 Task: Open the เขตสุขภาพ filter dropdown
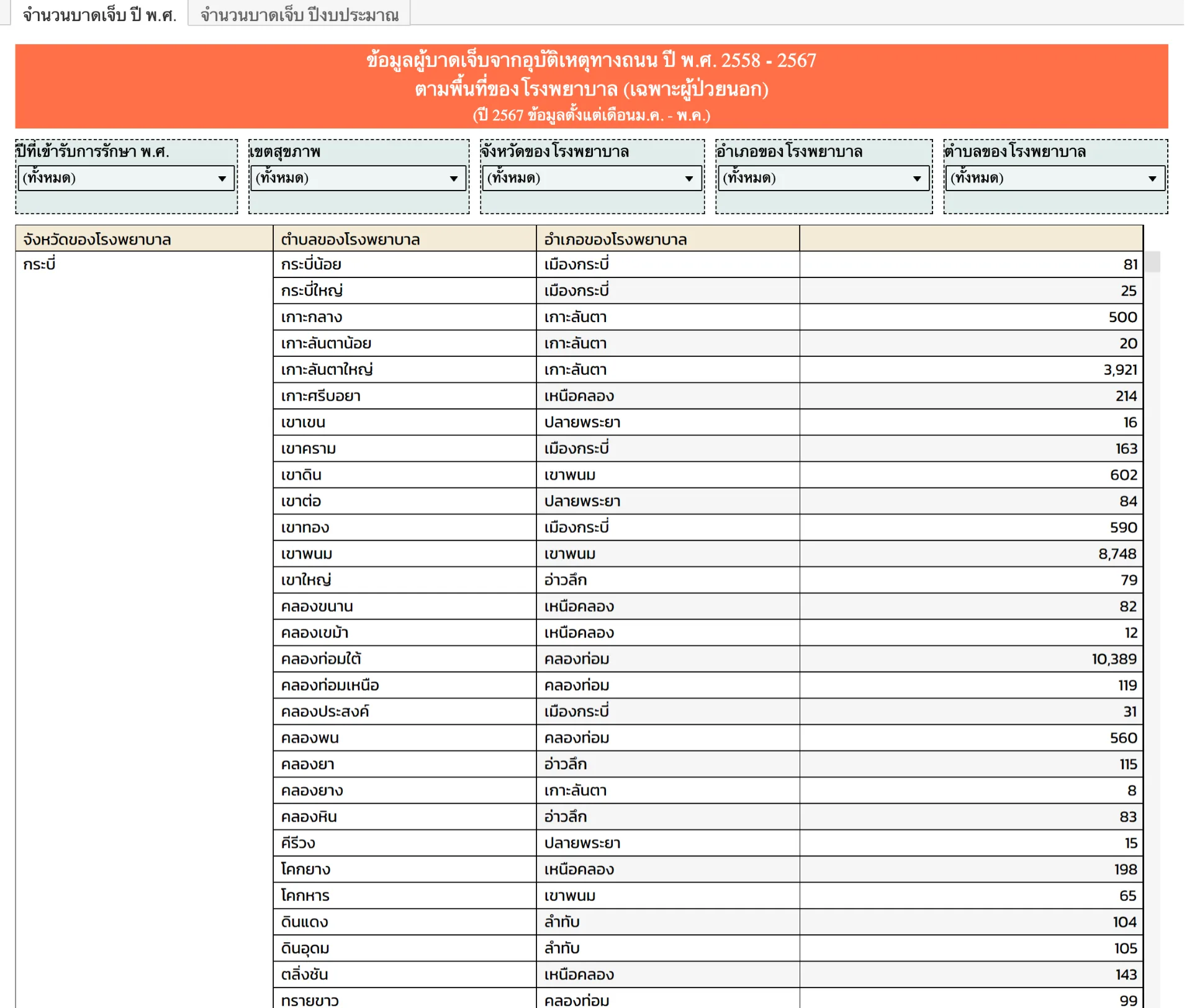click(x=359, y=179)
